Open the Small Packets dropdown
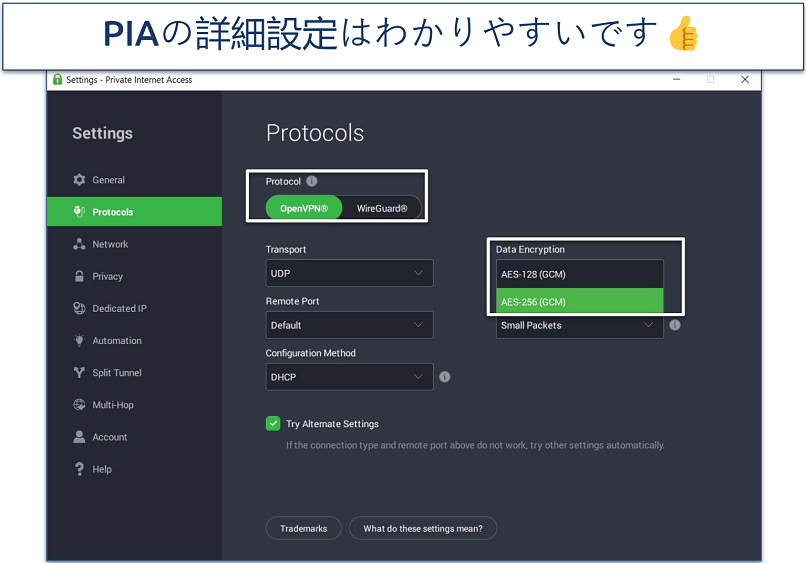 pos(579,326)
